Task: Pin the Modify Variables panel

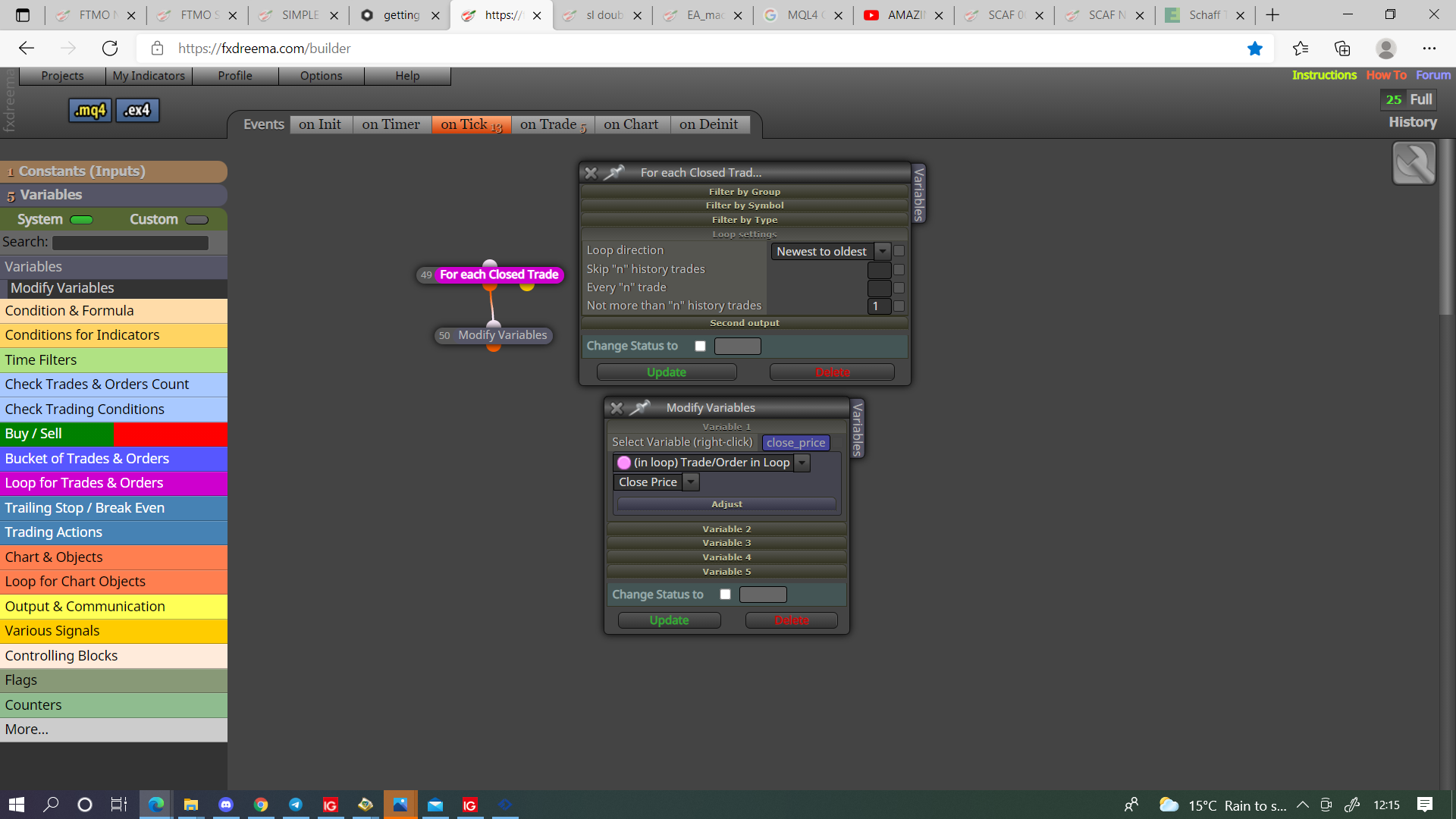Action: (639, 408)
